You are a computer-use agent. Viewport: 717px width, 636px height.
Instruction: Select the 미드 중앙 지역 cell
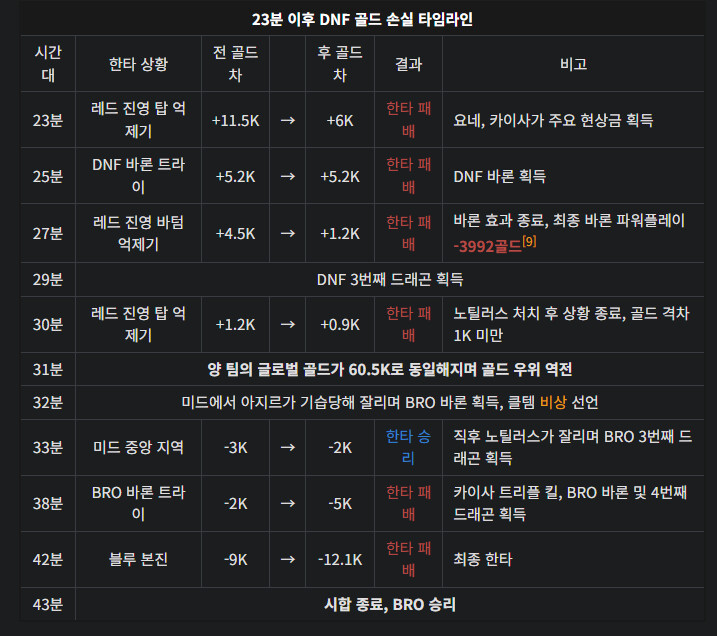pyautogui.click(x=138, y=447)
